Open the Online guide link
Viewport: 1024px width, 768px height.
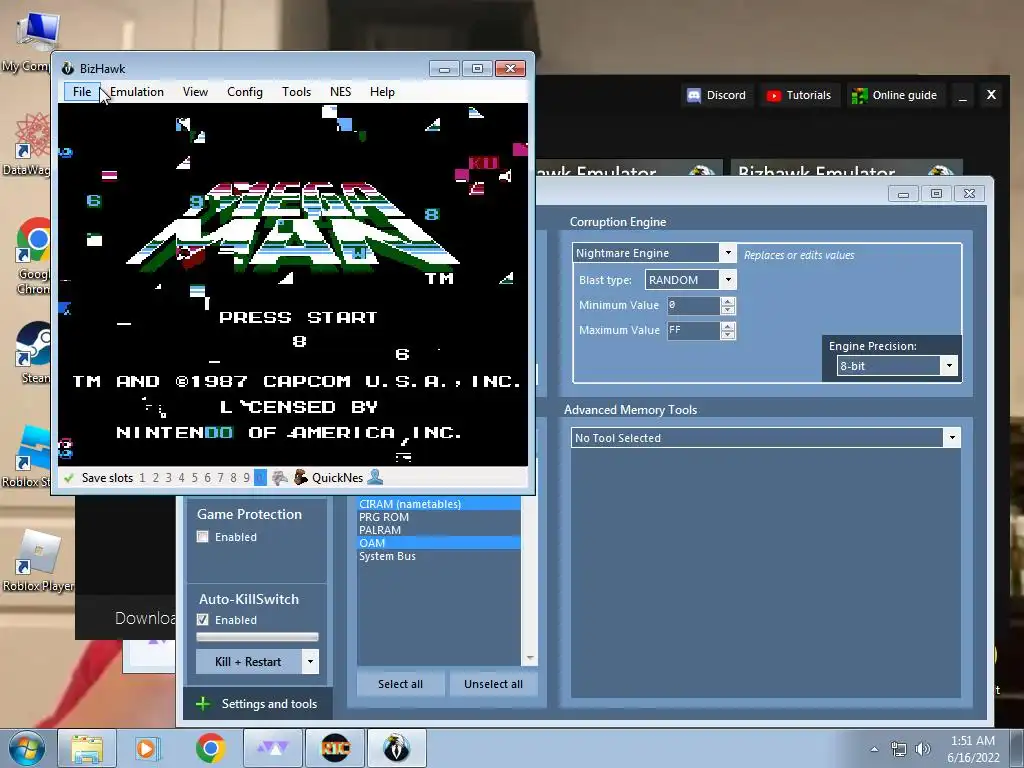(x=895, y=95)
